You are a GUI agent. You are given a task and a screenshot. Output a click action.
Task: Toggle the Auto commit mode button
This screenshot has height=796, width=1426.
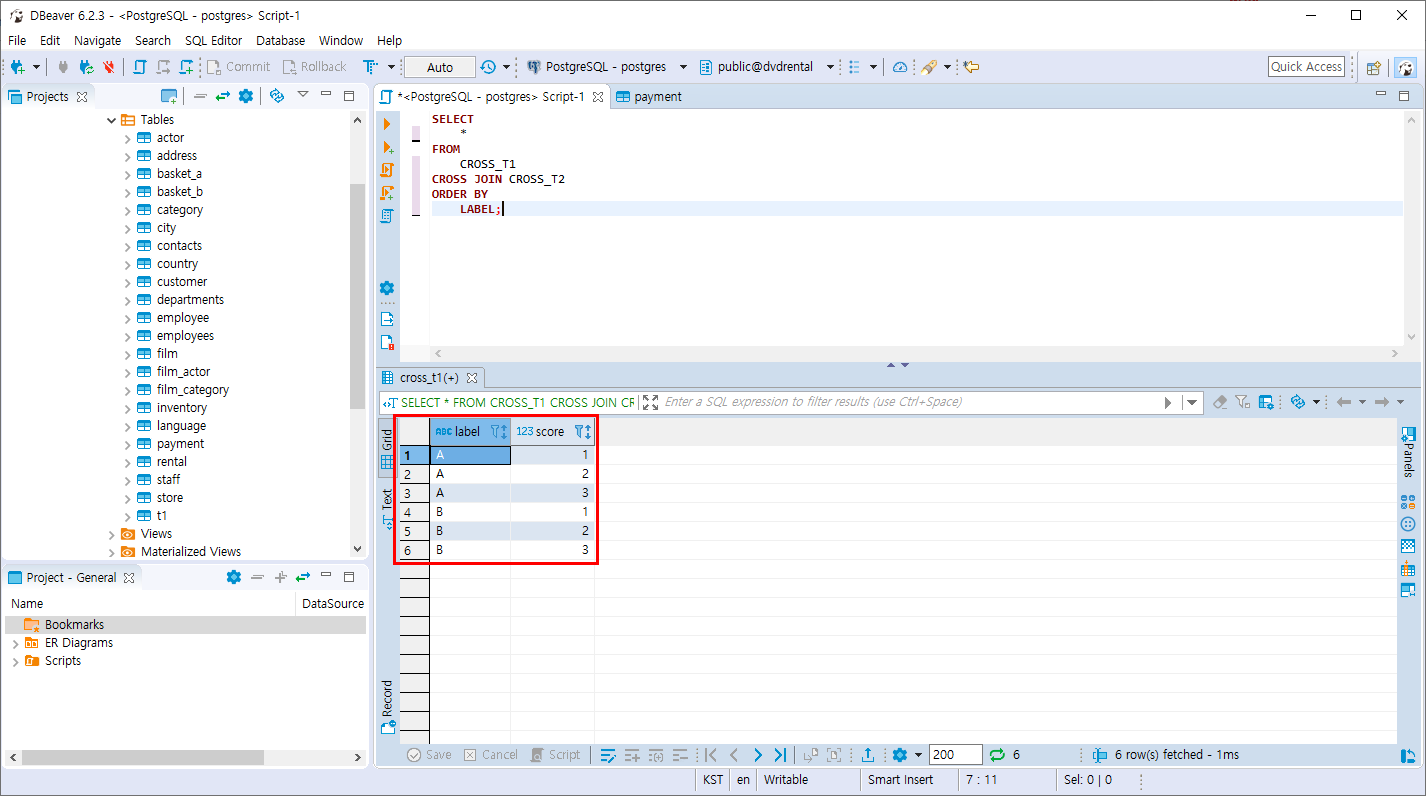point(440,67)
